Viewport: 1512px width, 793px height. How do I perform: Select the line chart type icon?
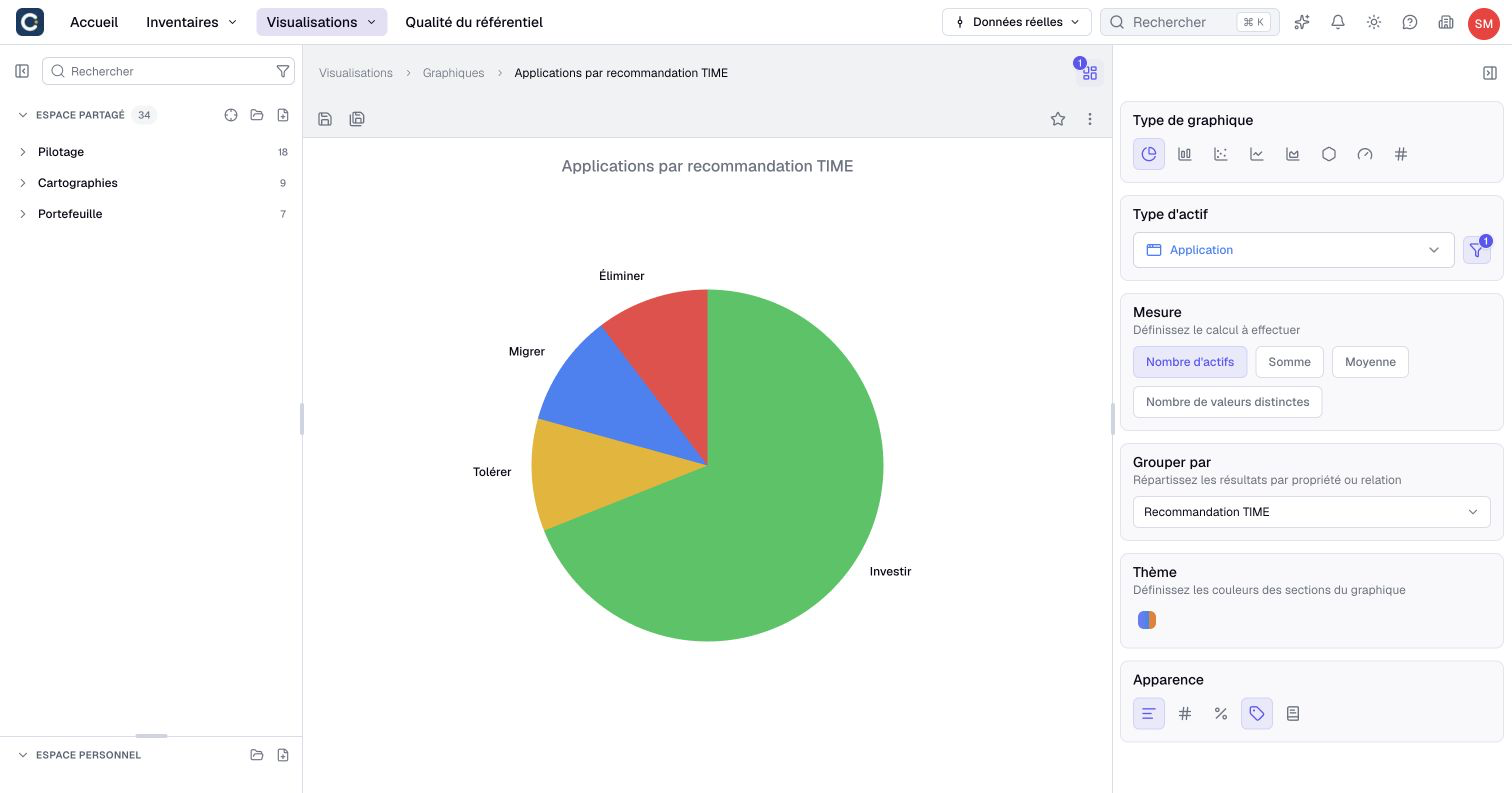1257,154
